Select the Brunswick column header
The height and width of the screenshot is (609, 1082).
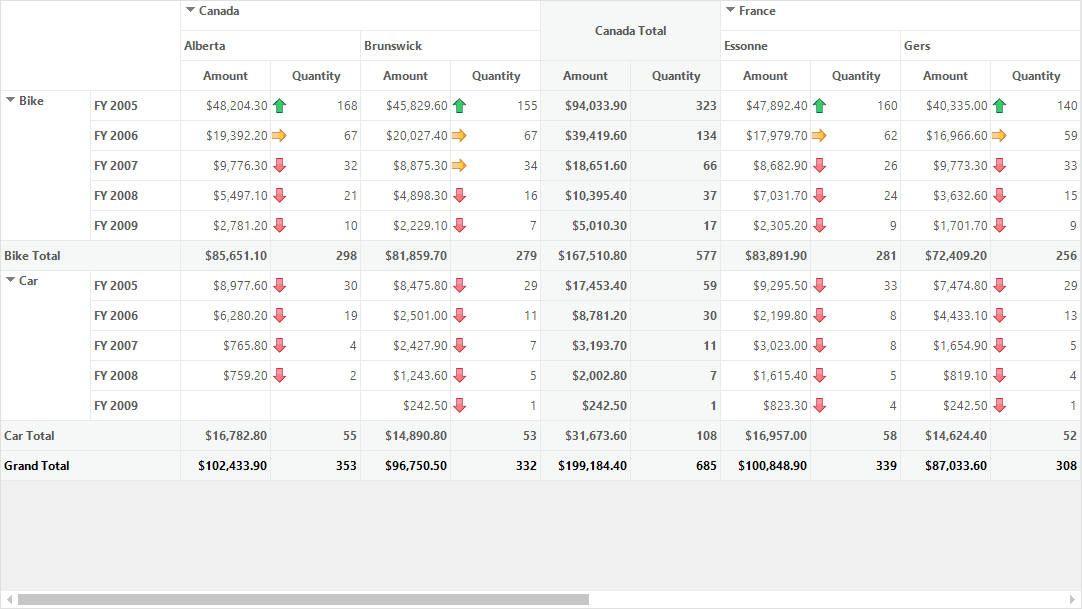(x=451, y=46)
